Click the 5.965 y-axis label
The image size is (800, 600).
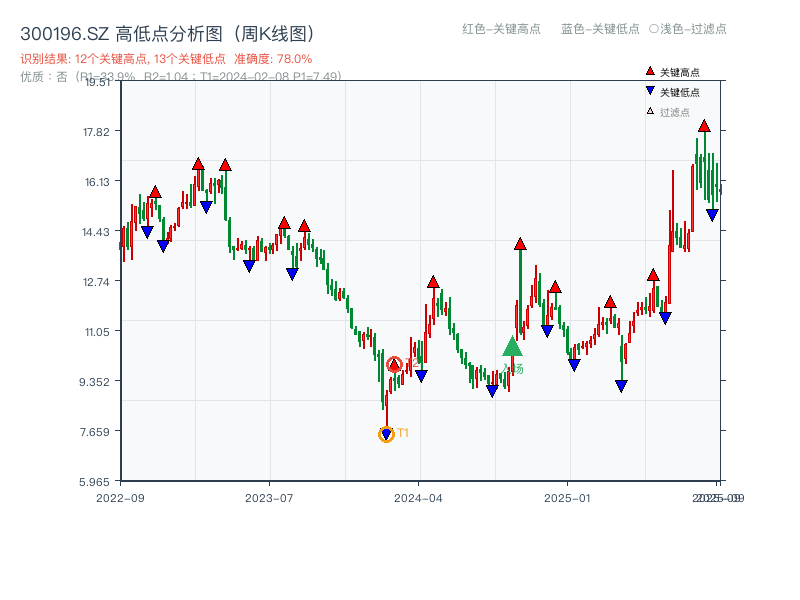94,482
